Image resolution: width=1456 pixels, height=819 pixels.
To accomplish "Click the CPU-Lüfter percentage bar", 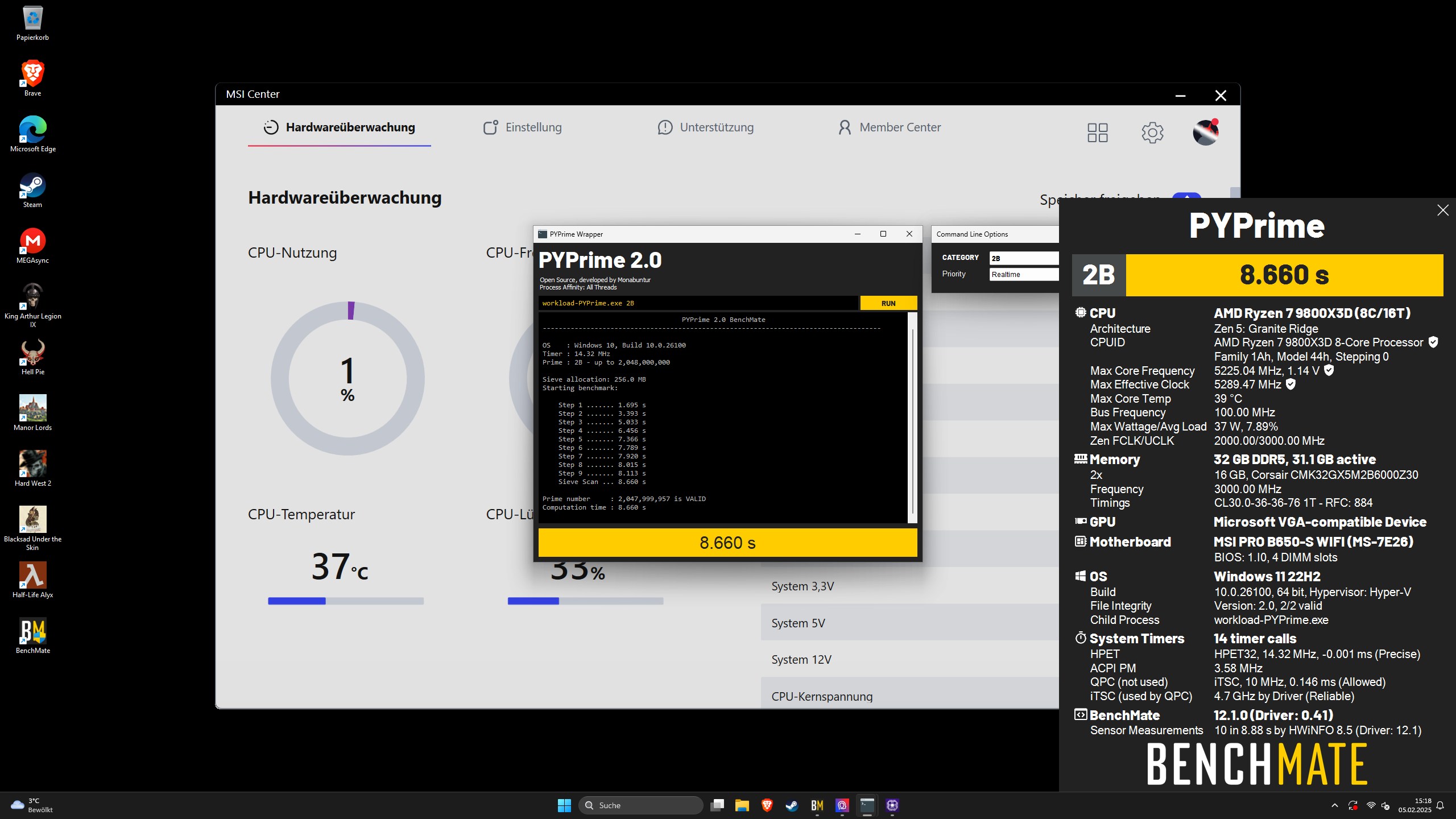I will tap(585, 601).
